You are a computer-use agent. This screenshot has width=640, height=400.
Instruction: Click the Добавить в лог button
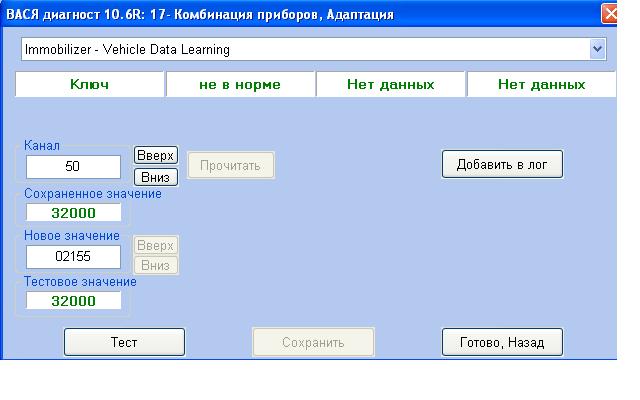(502, 164)
